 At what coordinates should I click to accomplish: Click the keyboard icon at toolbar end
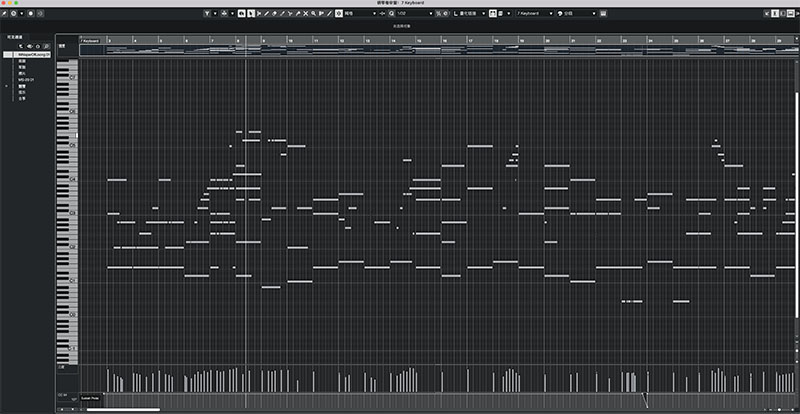click(603, 13)
